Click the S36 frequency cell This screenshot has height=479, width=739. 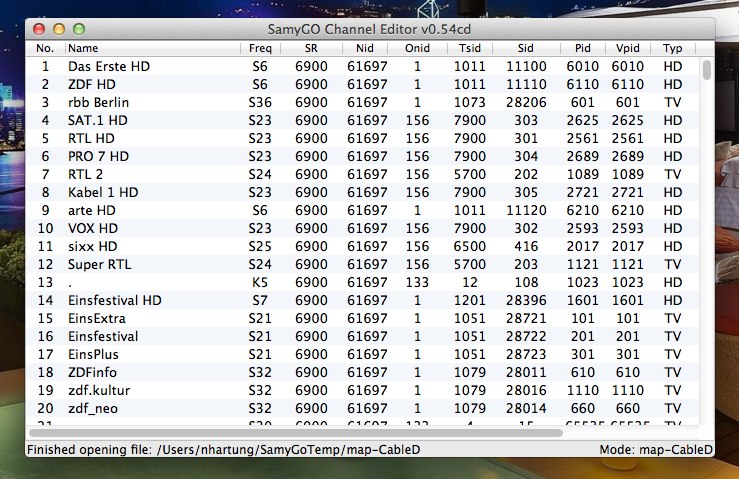(x=260, y=102)
